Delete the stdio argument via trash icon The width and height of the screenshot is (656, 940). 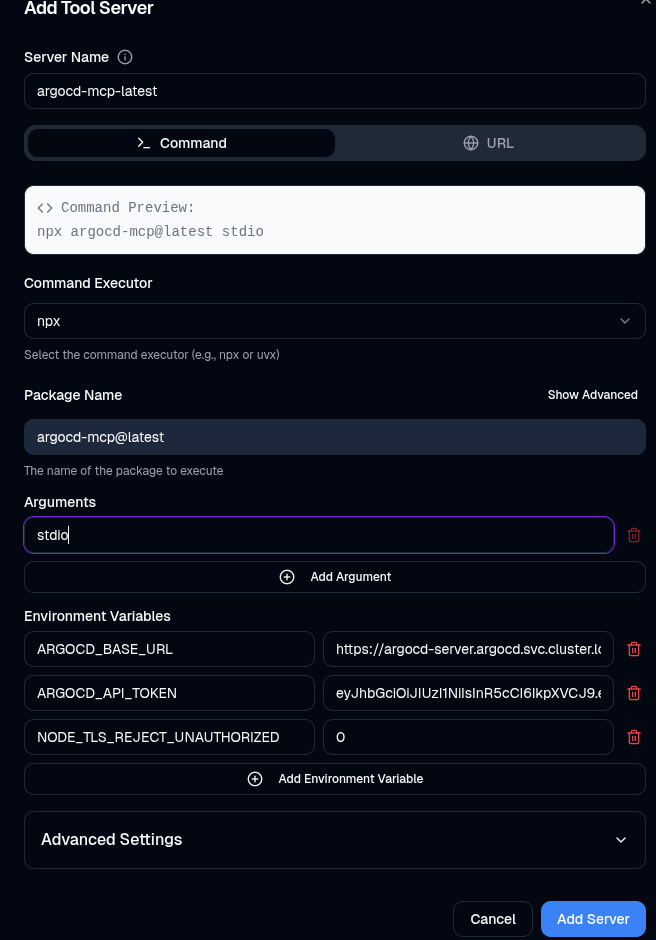(x=633, y=535)
